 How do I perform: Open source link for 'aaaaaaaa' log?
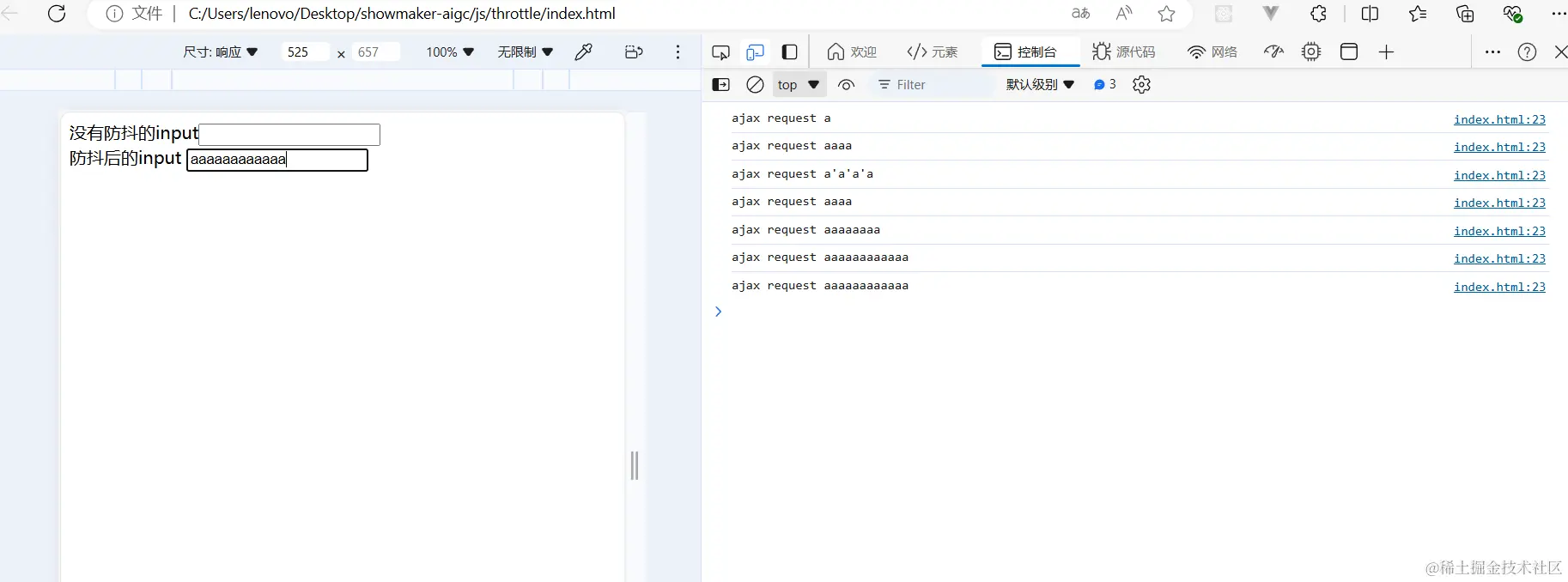1499,231
